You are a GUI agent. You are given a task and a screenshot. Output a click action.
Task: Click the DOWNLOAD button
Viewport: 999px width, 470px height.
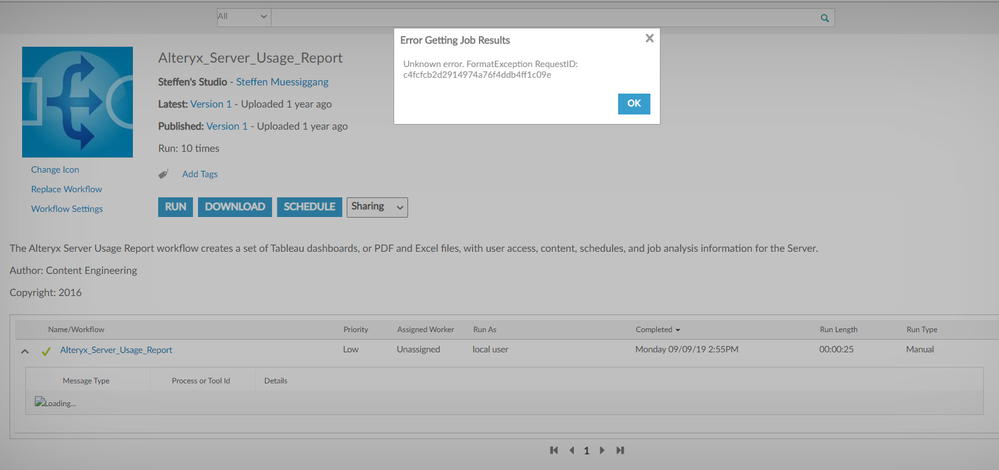coord(235,207)
